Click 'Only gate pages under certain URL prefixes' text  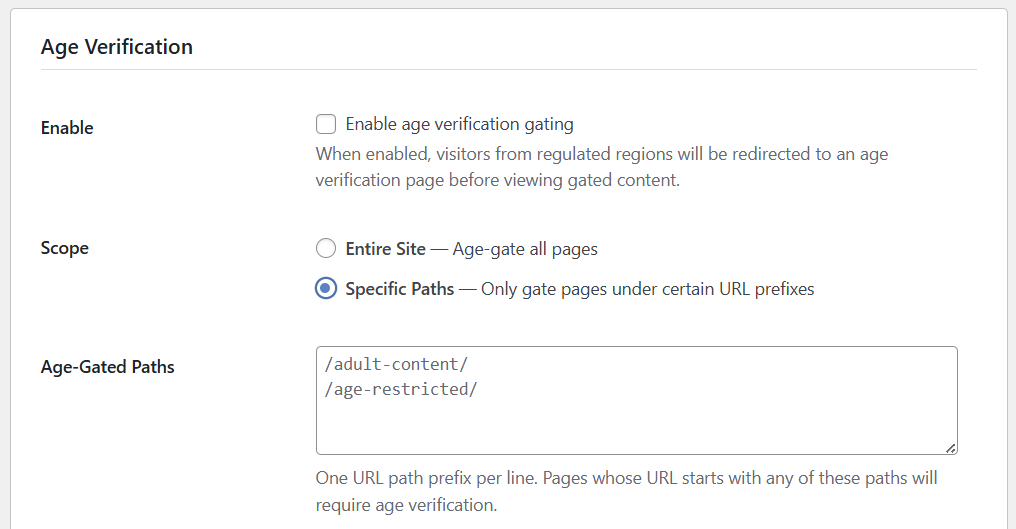click(x=647, y=288)
